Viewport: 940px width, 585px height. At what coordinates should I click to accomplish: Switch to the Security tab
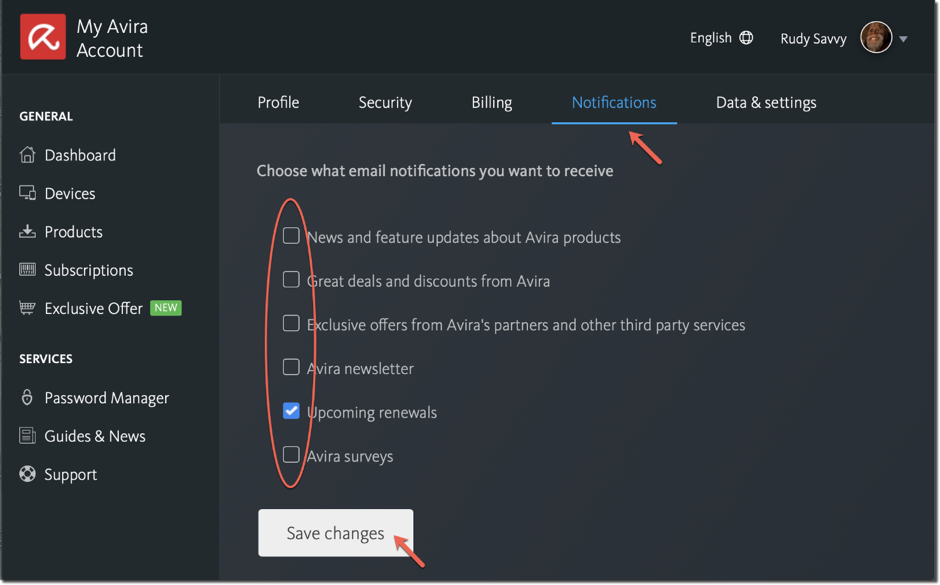point(385,102)
